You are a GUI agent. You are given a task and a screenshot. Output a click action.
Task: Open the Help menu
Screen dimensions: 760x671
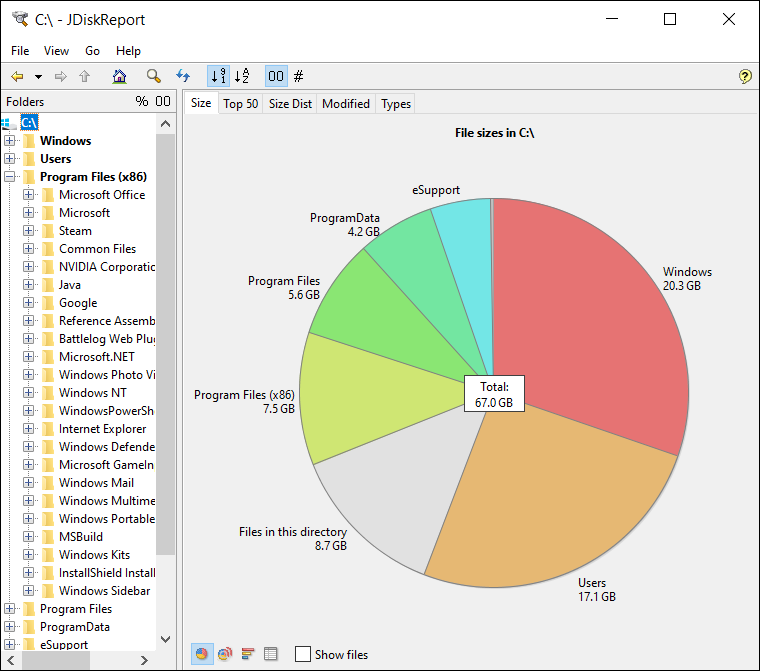click(128, 51)
